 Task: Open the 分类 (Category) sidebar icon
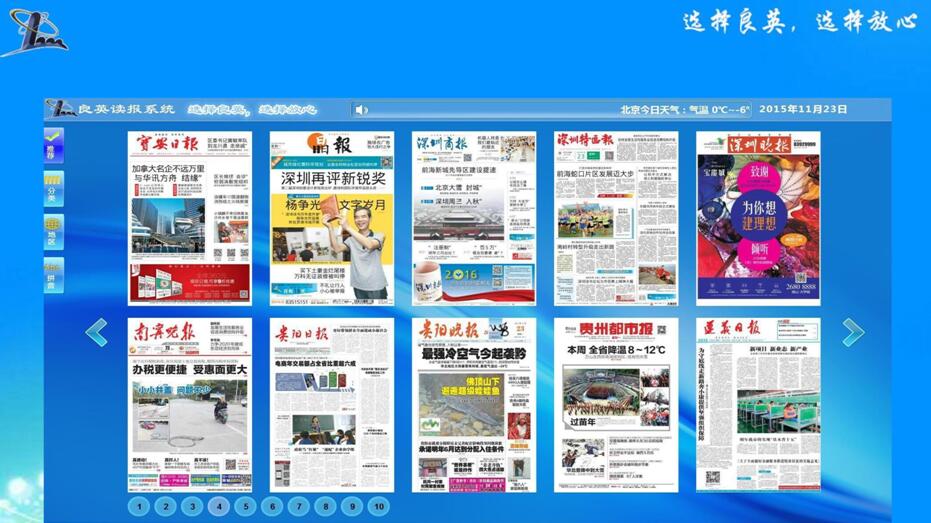click(53, 188)
